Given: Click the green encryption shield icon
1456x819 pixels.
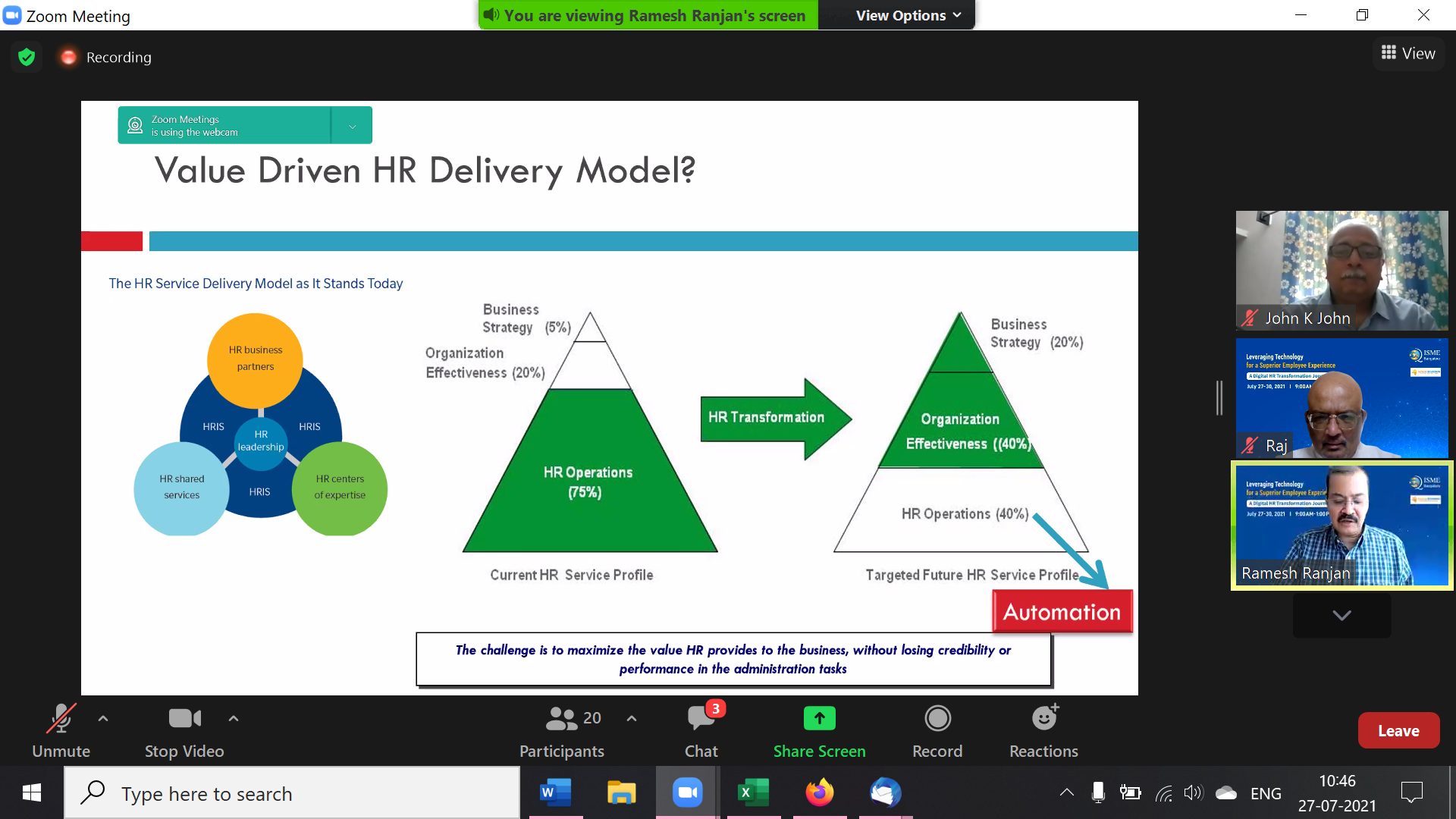Looking at the screenshot, I should [x=27, y=57].
